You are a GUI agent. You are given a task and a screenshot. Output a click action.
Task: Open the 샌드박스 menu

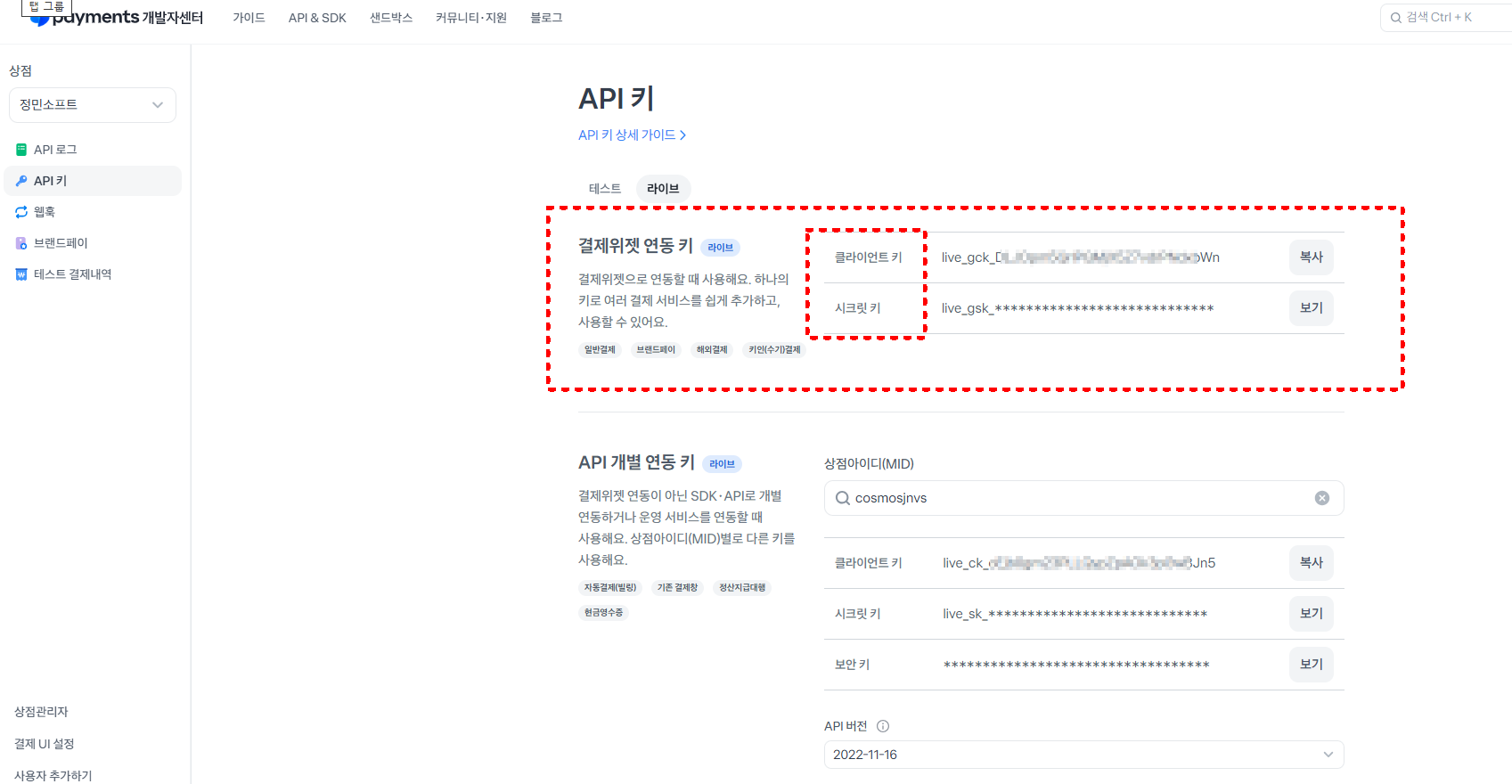391,18
